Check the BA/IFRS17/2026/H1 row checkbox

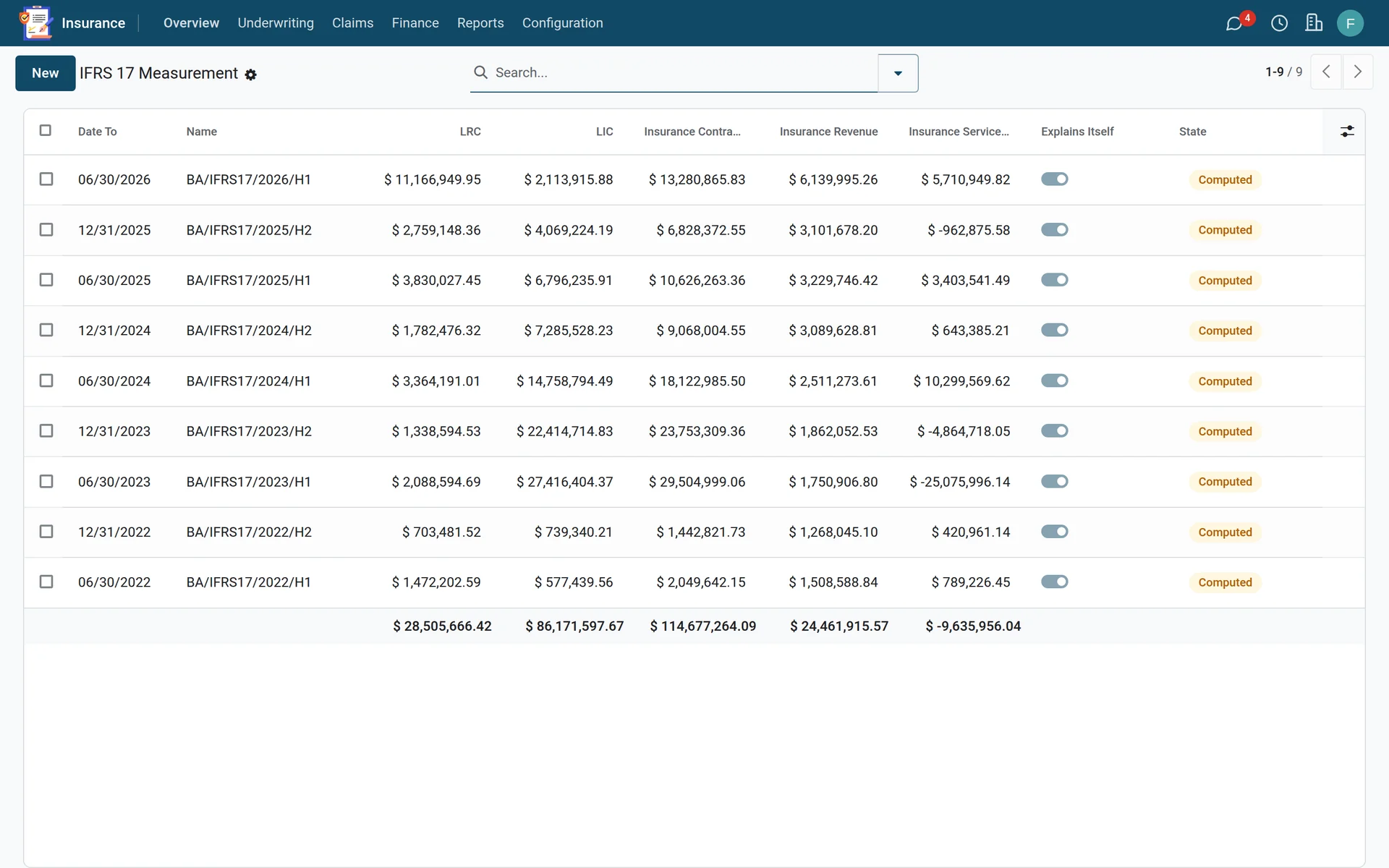click(46, 179)
